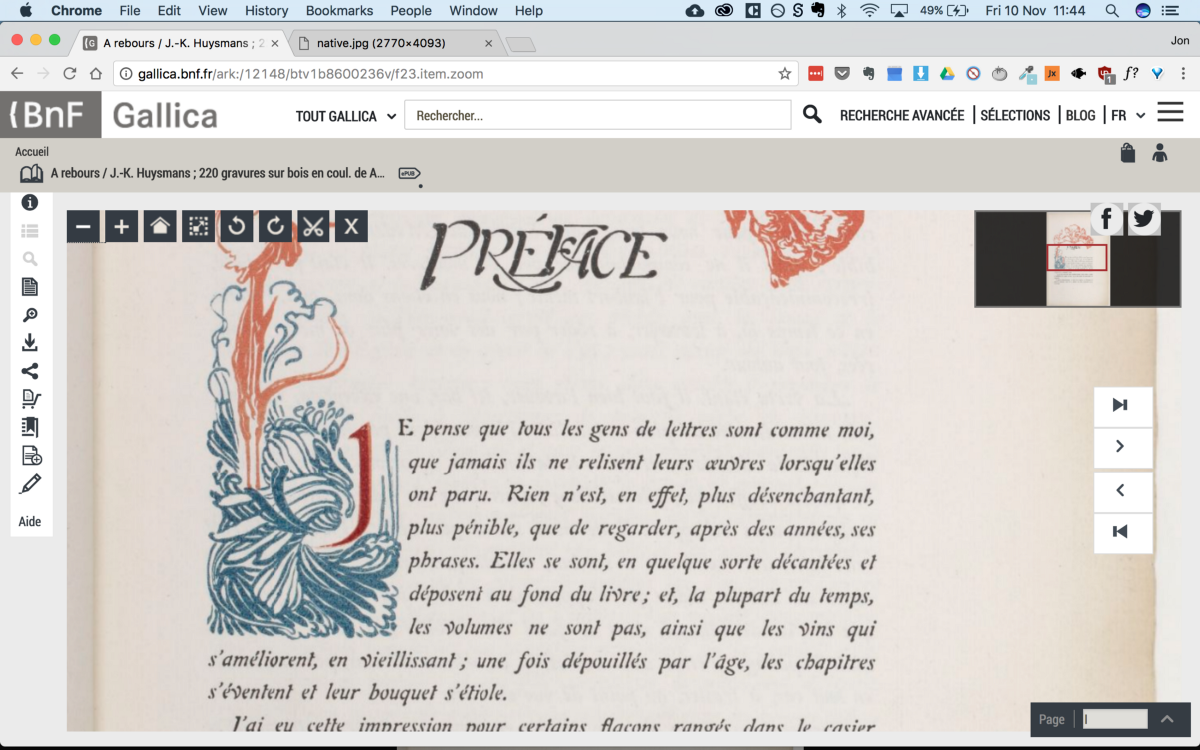The height and width of the screenshot is (750, 1200).
Task: Focus the Rechercher search field
Action: 597,115
